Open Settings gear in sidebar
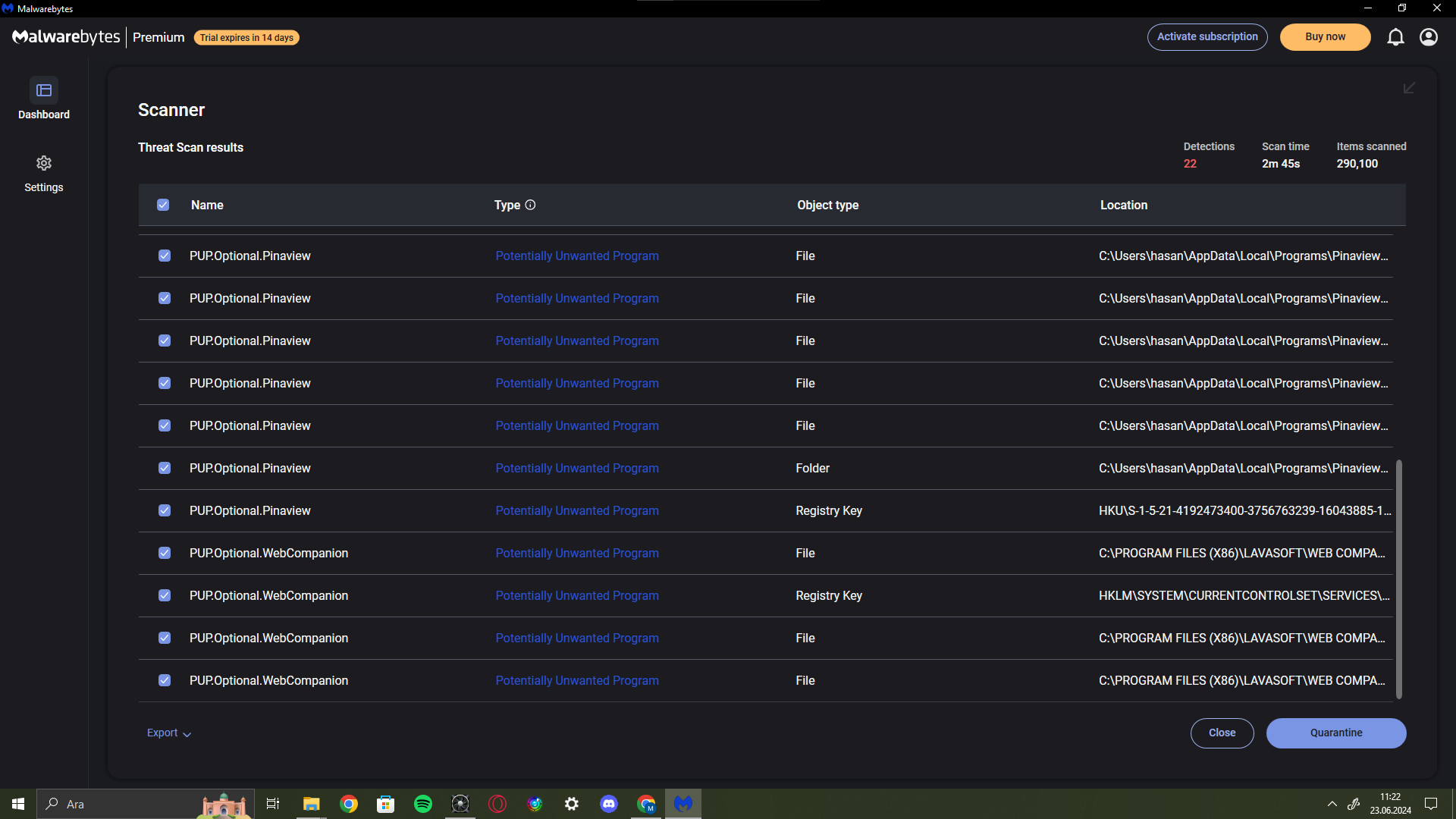 44,164
